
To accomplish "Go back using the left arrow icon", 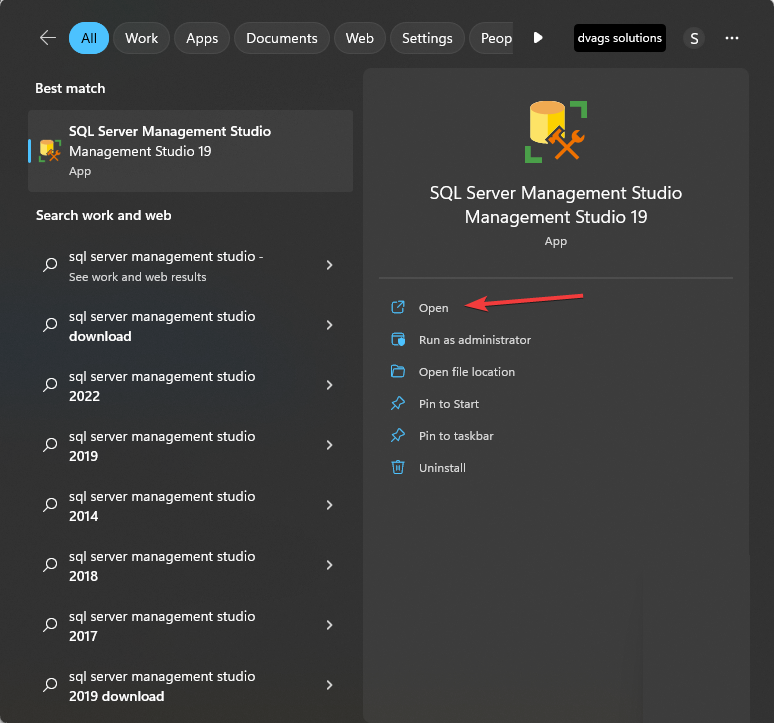I will tap(48, 38).
